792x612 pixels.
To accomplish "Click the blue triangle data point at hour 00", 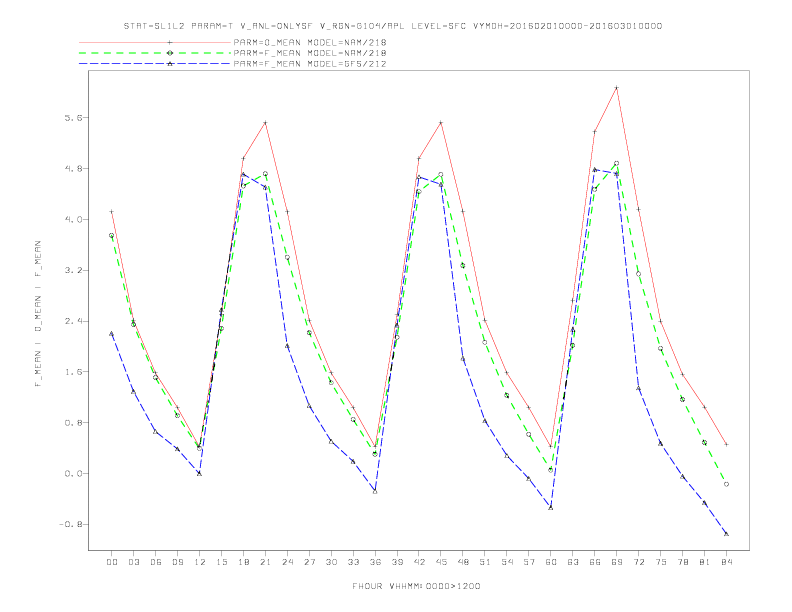I will 112,333.
